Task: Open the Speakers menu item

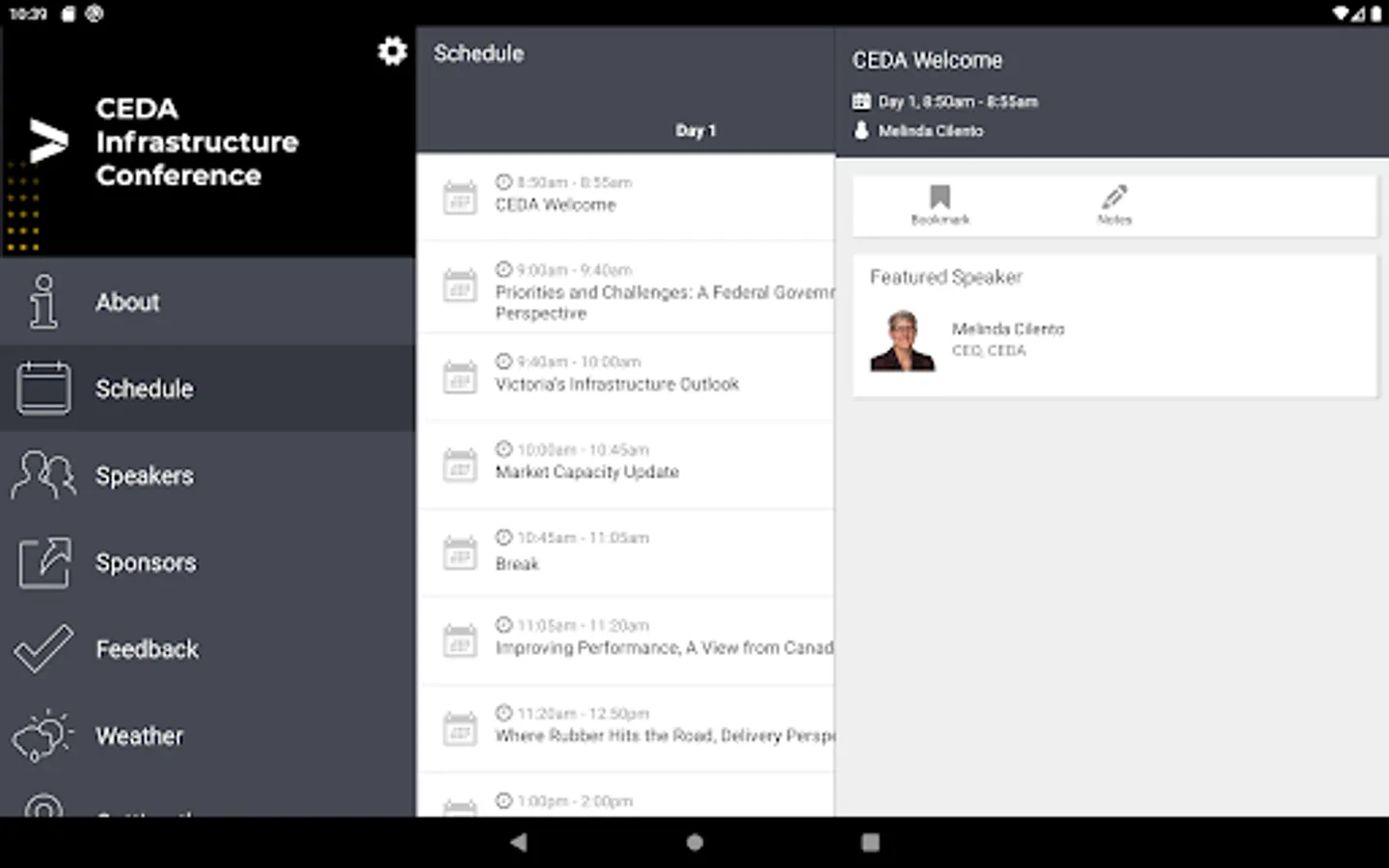Action: [x=207, y=475]
